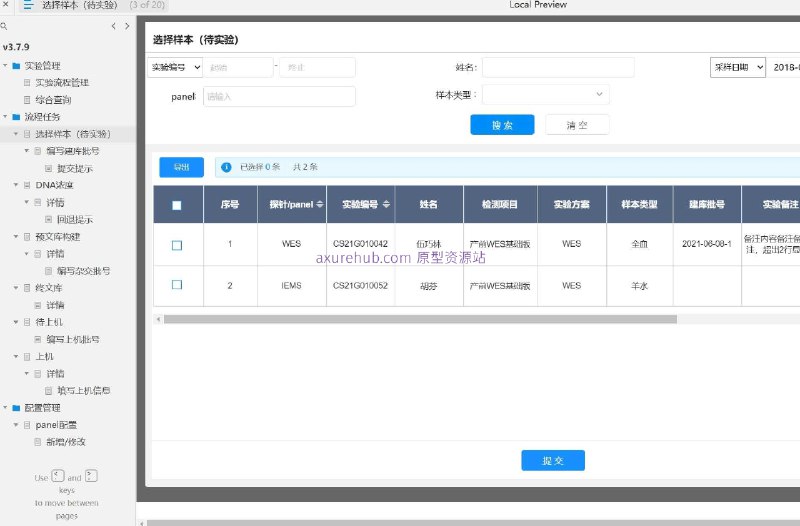Click the page title tab 选择样本 (待实验)
Image resolution: width=800 pixels, height=526 pixels.
coord(79,5)
